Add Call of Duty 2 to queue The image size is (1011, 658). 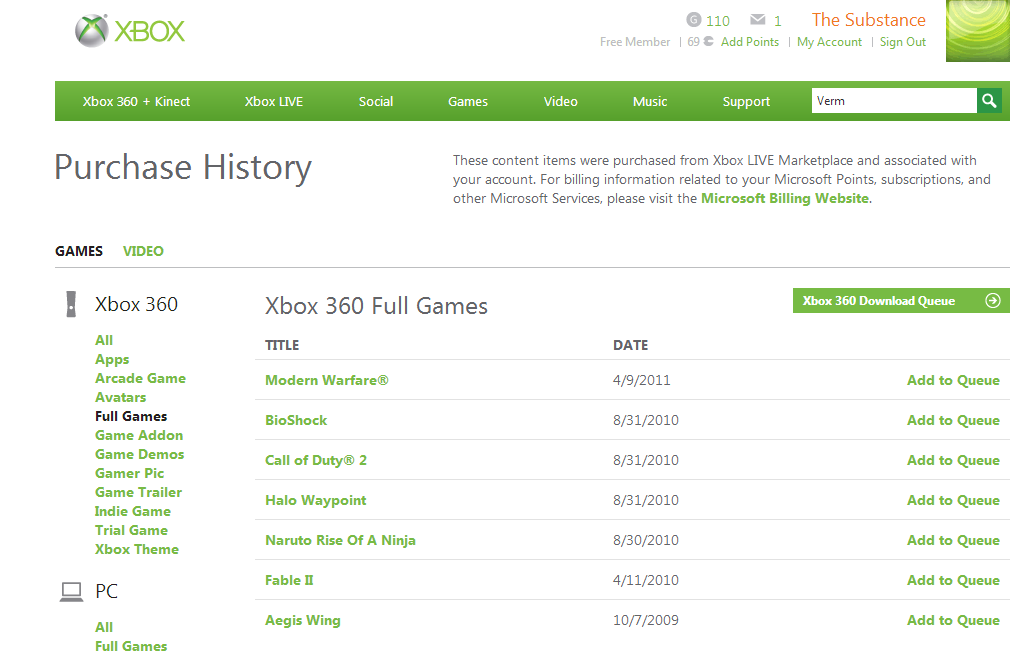point(953,460)
